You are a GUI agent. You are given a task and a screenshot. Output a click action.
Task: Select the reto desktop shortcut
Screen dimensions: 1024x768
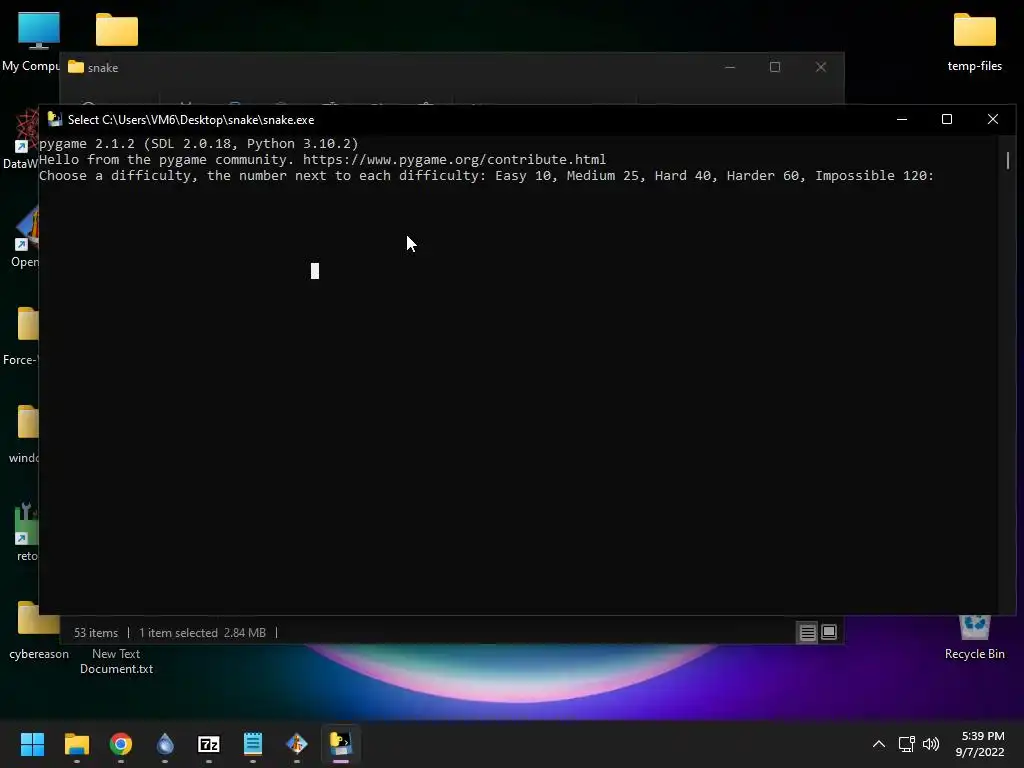coord(26,532)
